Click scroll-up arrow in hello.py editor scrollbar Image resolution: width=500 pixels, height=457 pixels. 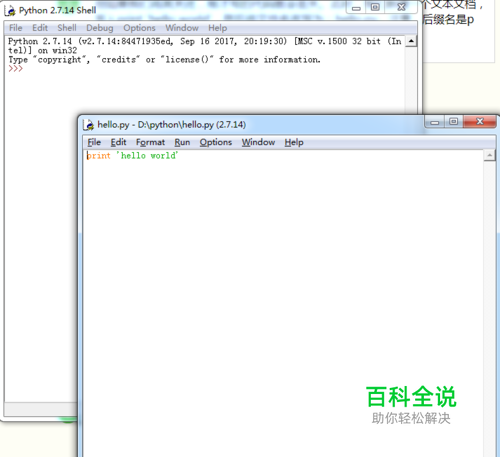click(x=490, y=155)
